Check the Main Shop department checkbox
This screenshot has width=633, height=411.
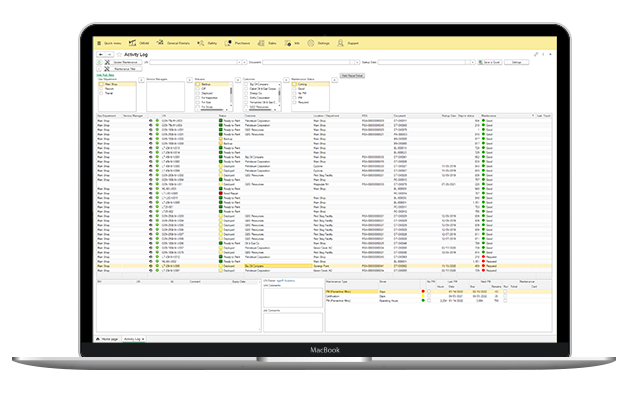coord(100,83)
